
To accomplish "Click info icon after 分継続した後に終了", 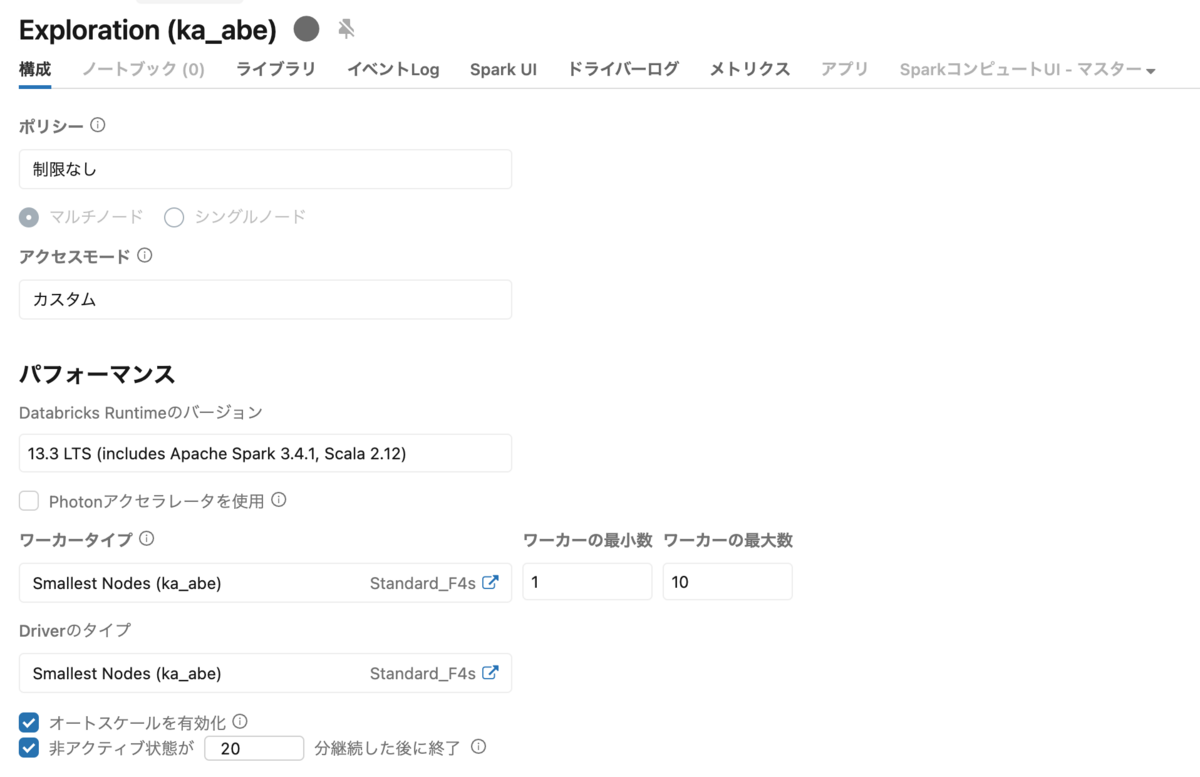I will (479, 746).
